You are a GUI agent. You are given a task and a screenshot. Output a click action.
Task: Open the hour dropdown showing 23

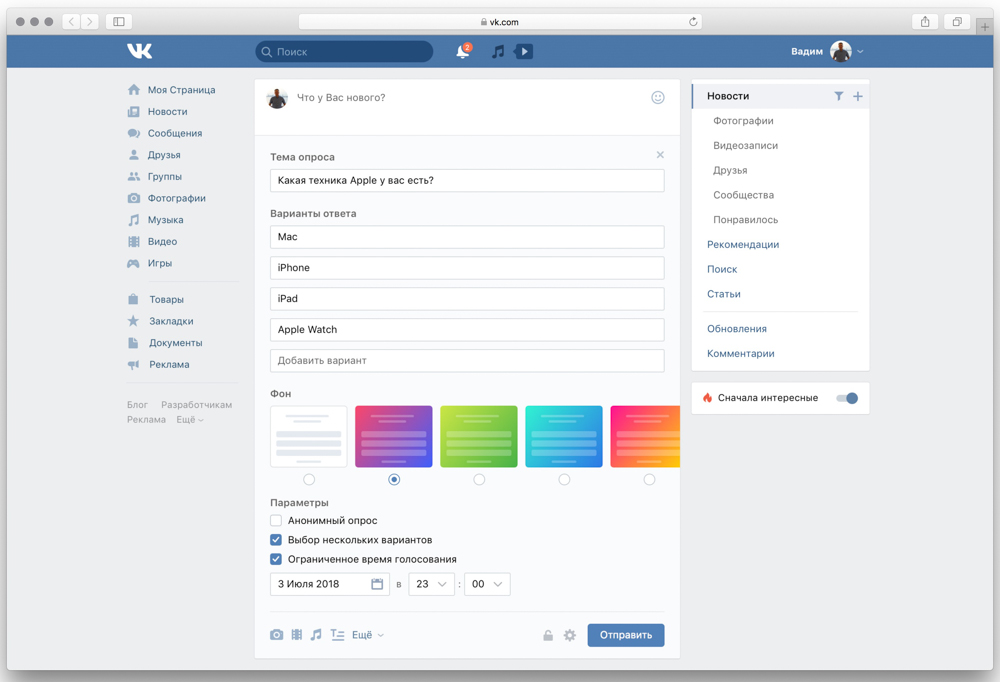pos(432,584)
